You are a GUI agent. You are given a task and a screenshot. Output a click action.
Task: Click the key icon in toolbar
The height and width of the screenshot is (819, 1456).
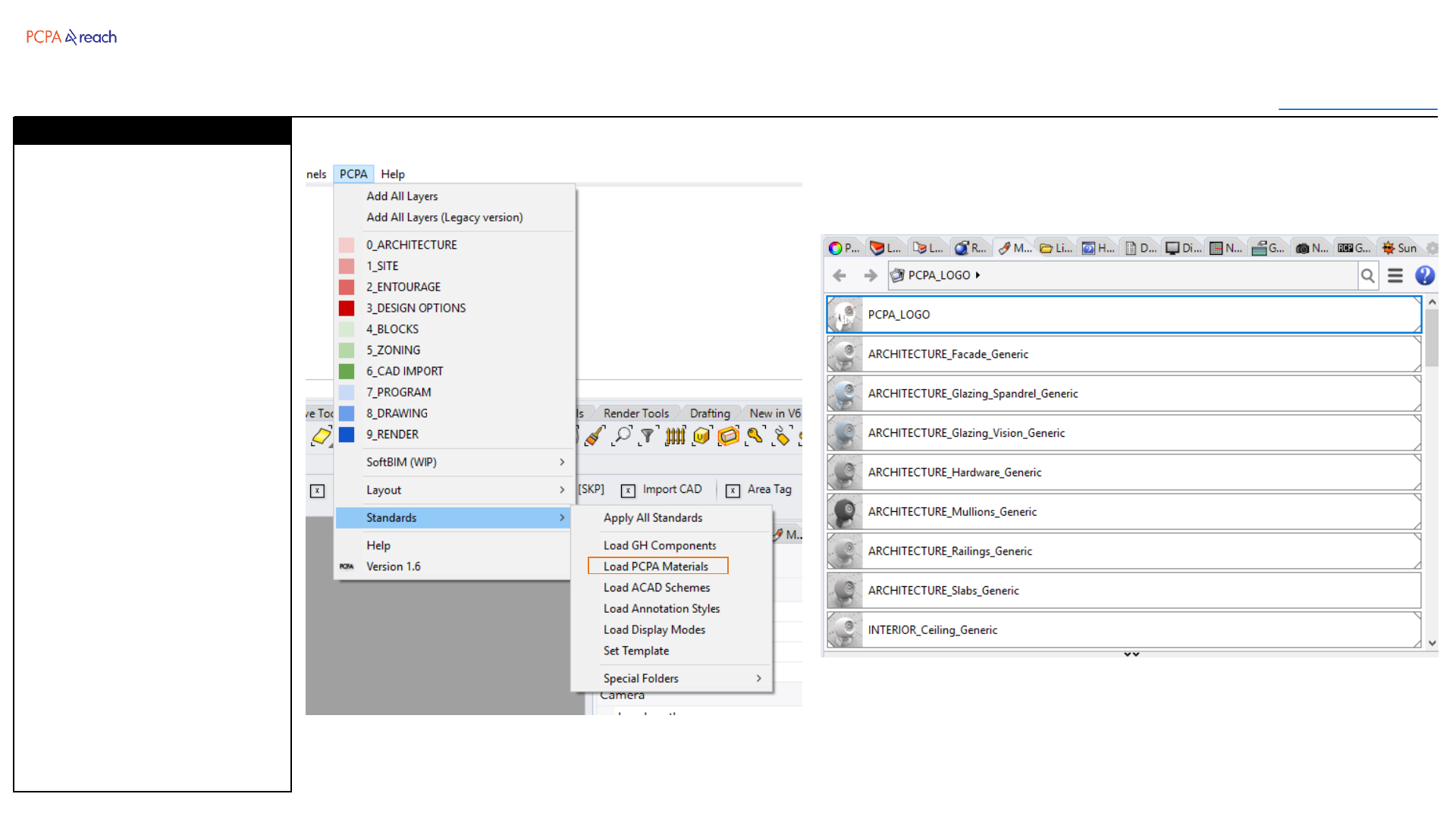(755, 435)
